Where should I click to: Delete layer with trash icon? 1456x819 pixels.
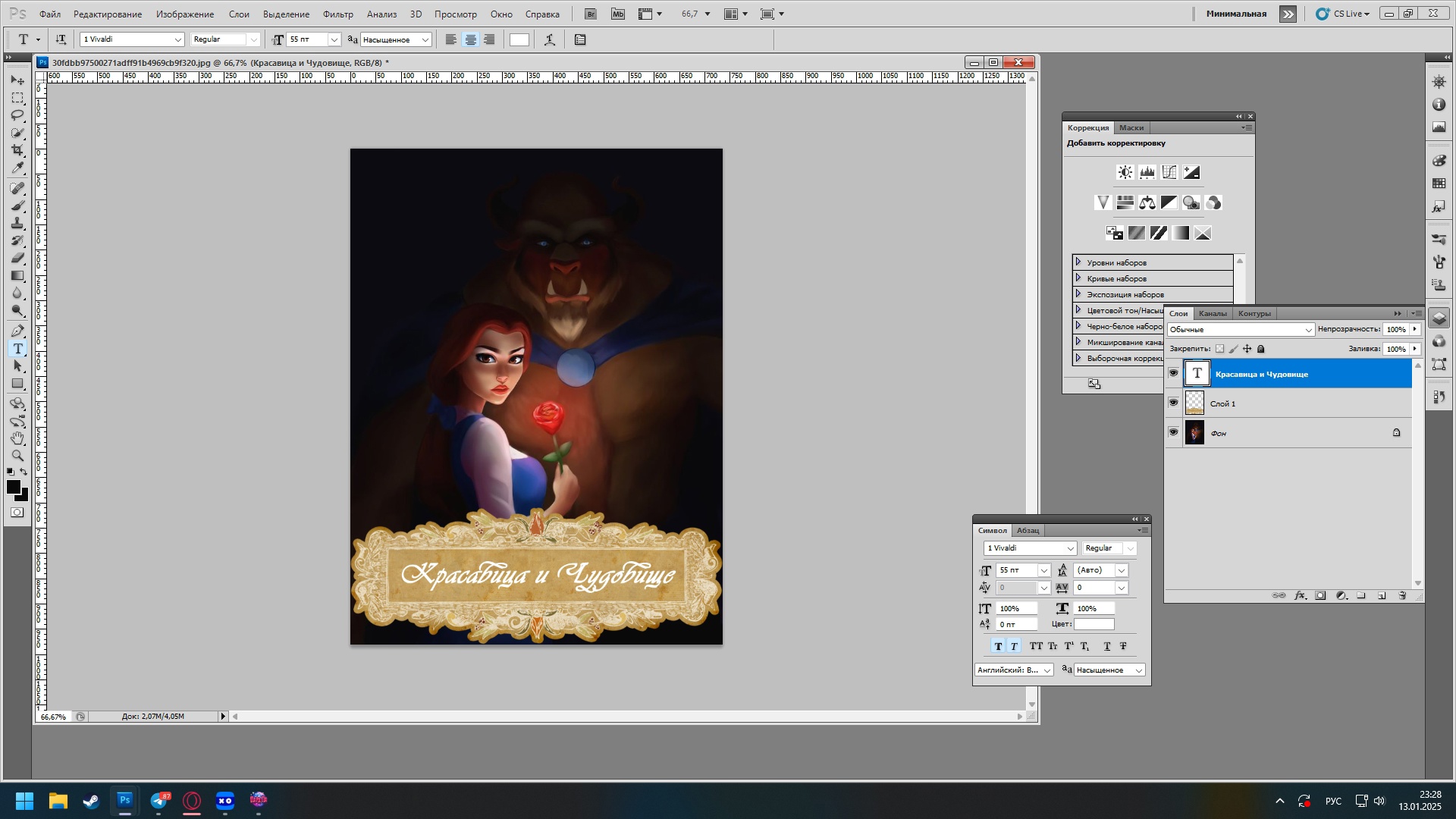[x=1402, y=596]
